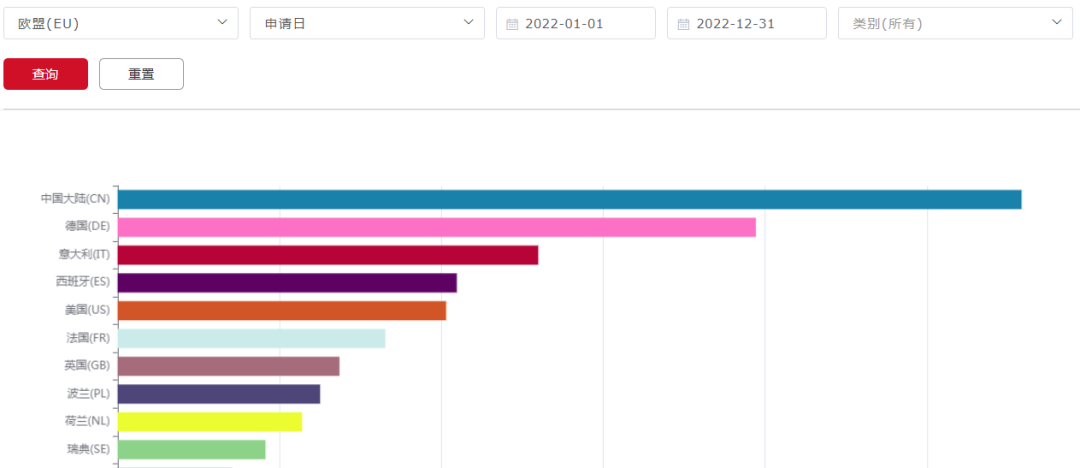
Task: Click the chevron arrow in 申请日 selector
Action: point(468,23)
